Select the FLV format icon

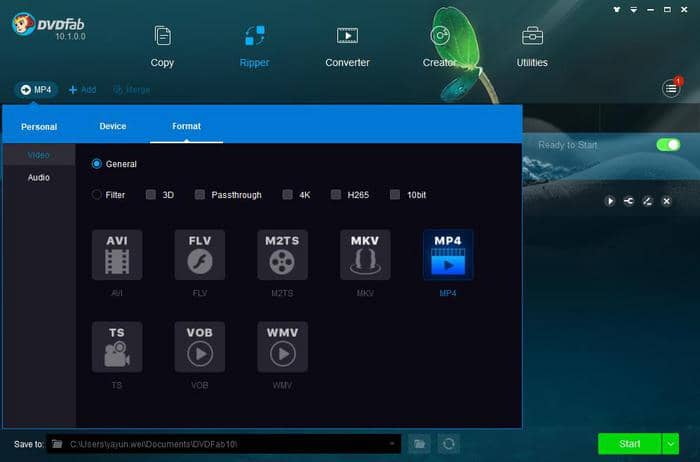click(200, 255)
